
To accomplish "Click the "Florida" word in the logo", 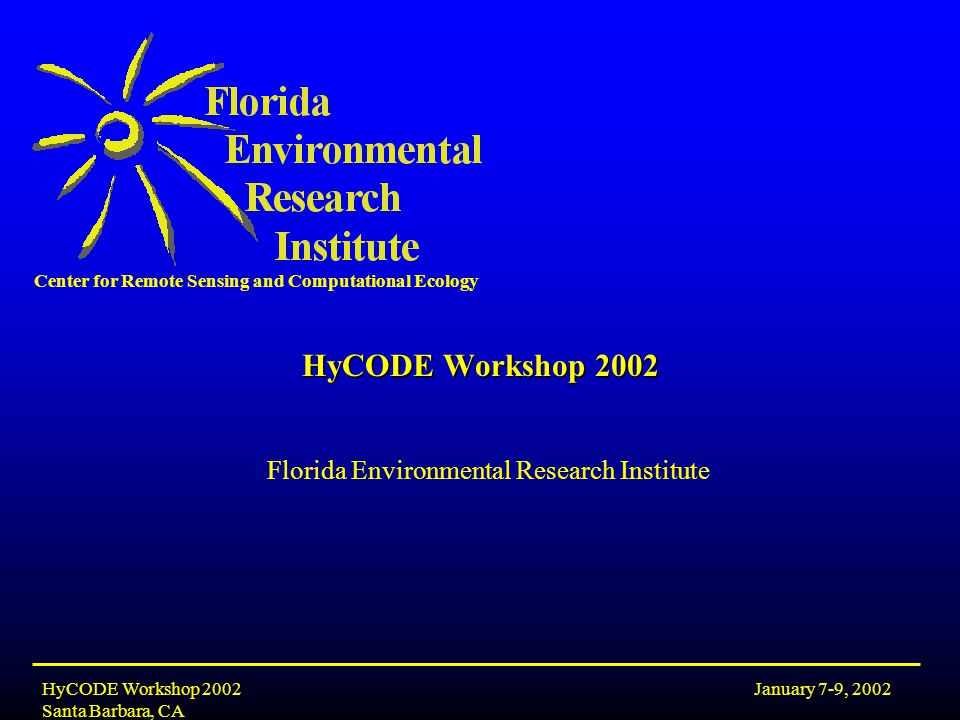I will click(x=268, y=102).
